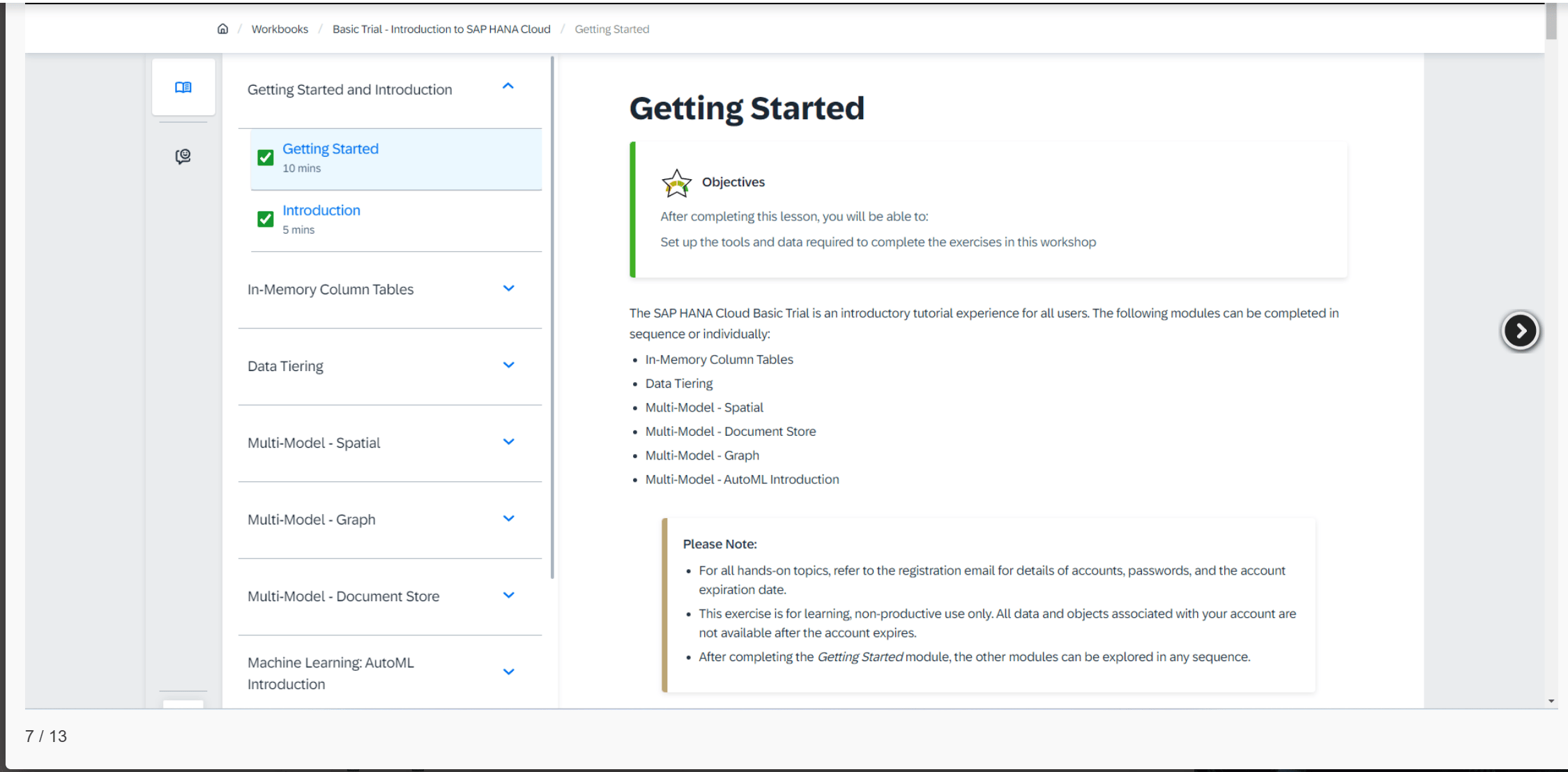Click the page scroll-down arrow
Screen dimensions: 1568x772
tap(1551, 701)
